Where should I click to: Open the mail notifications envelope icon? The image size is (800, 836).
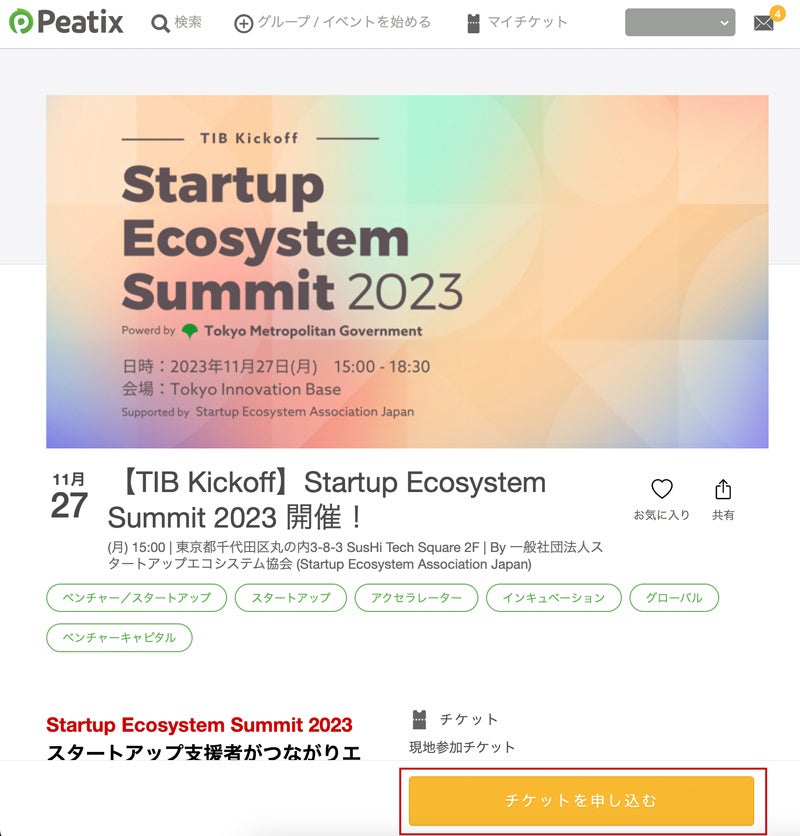pyautogui.click(x=764, y=23)
